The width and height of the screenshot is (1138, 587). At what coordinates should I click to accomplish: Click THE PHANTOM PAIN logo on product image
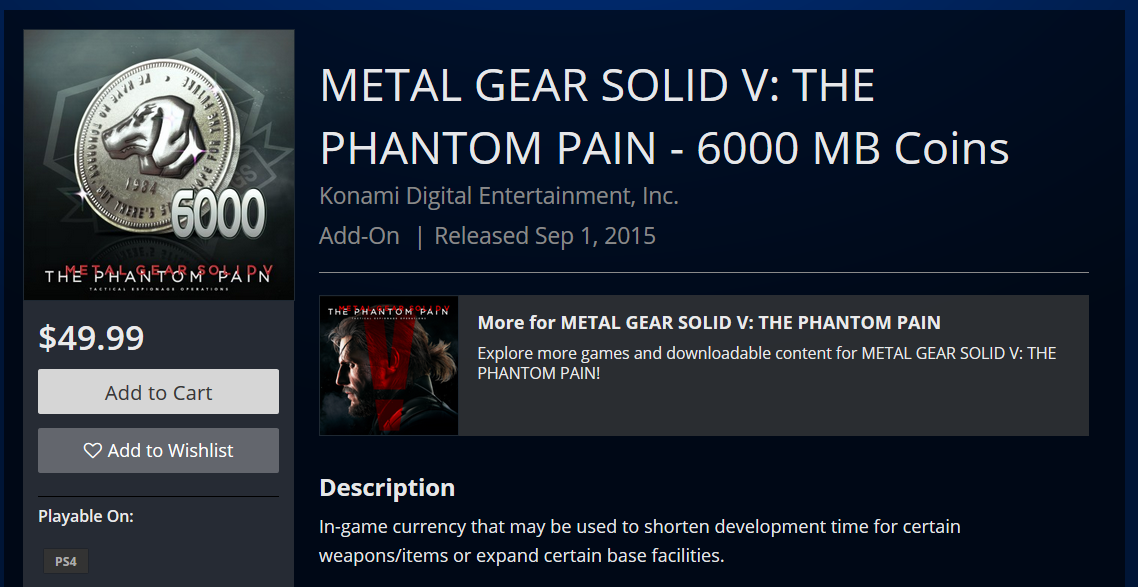pyautogui.click(x=158, y=275)
